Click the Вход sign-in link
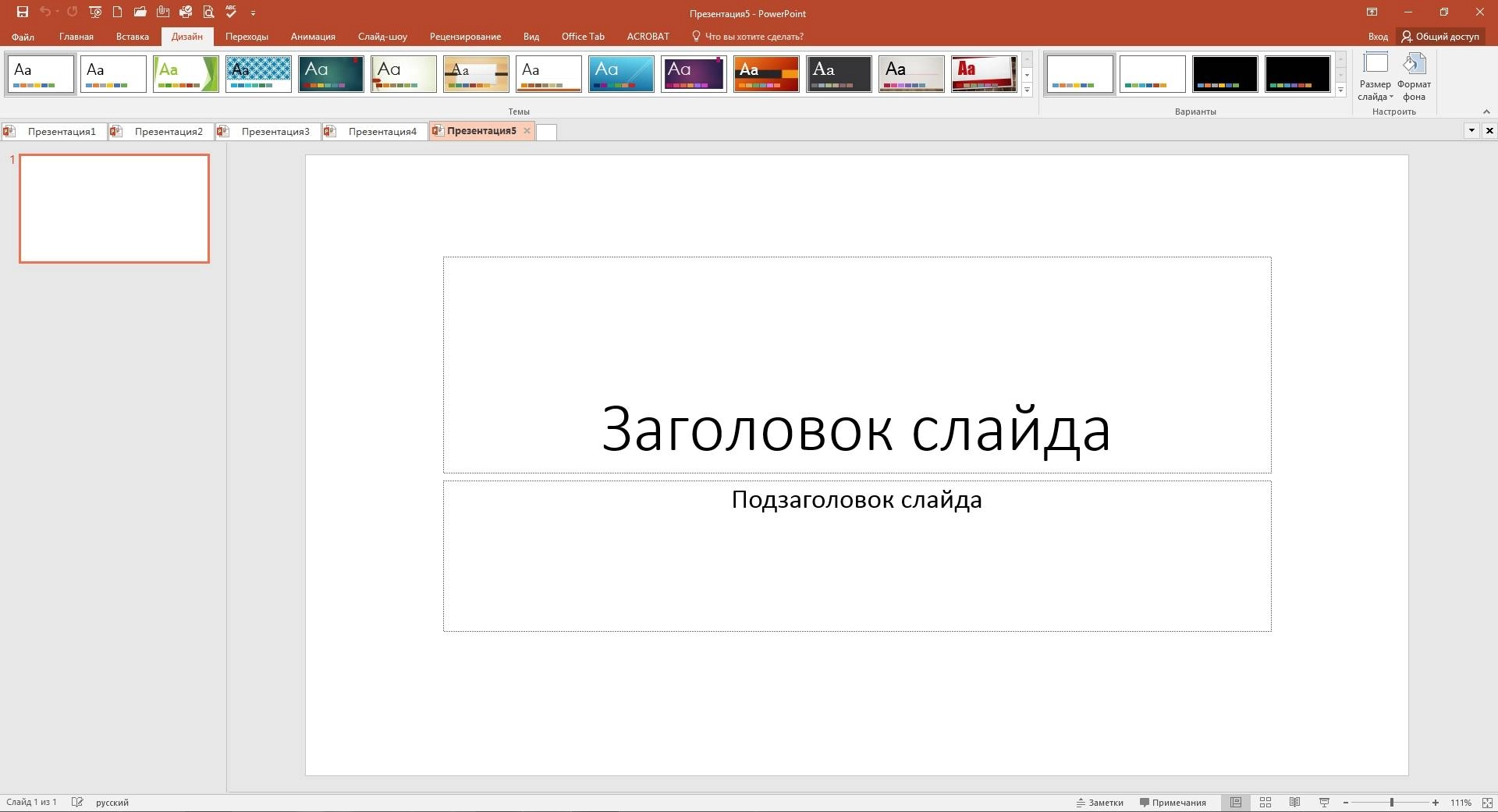Image resolution: width=1498 pixels, height=812 pixels. pyautogui.click(x=1378, y=37)
